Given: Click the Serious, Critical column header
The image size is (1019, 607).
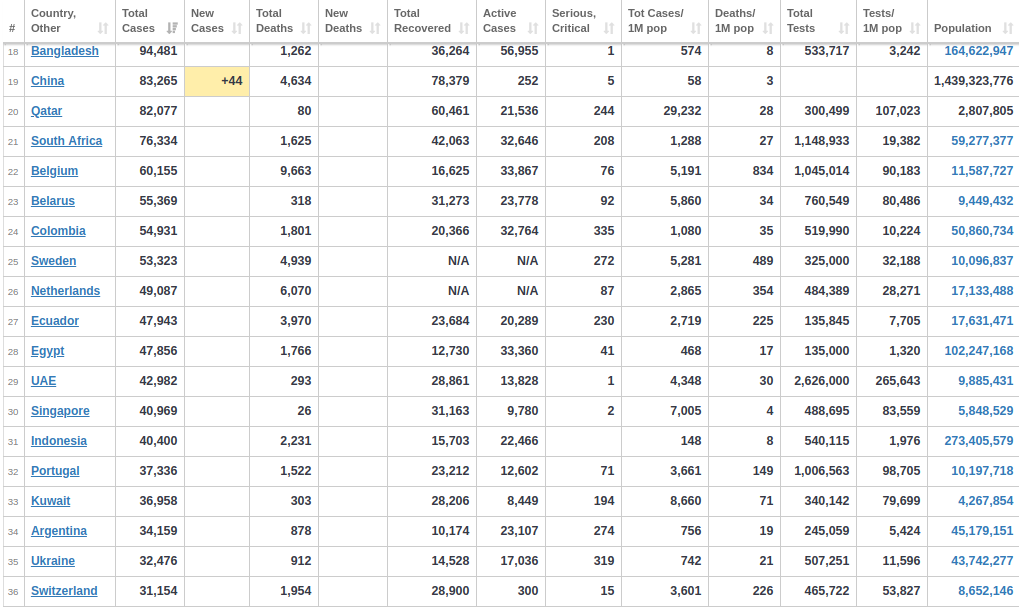Looking at the screenshot, I should [x=584, y=21].
